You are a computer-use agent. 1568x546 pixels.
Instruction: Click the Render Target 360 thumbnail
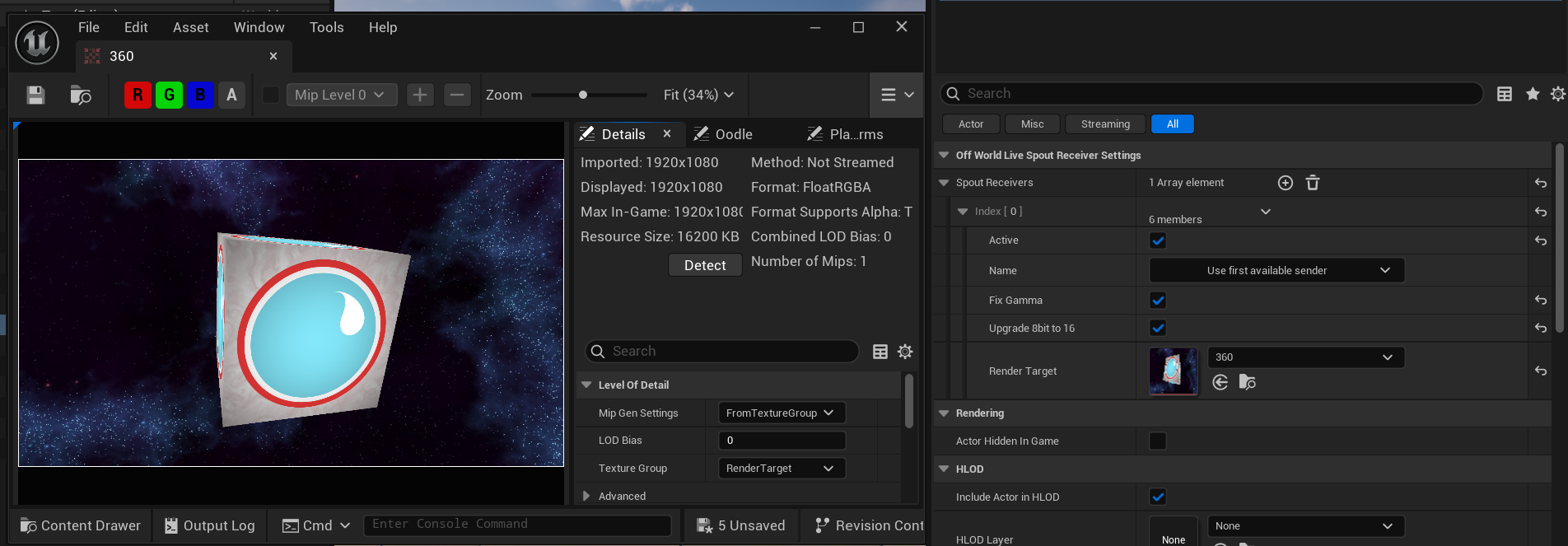click(1174, 371)
